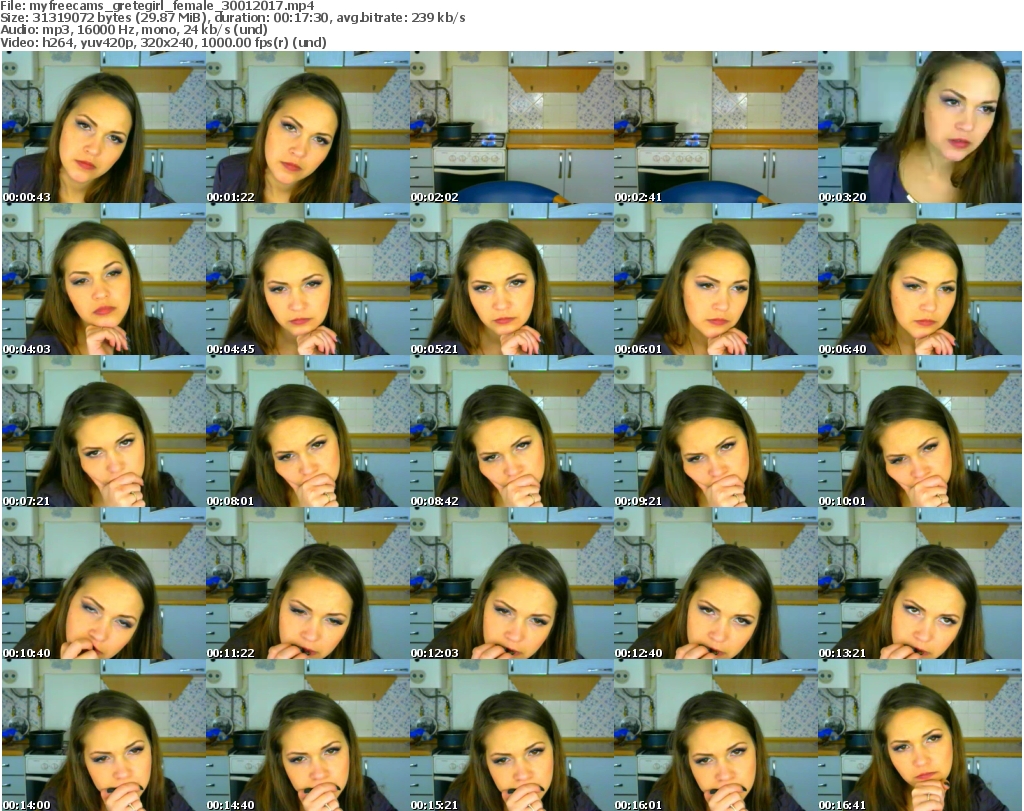Open the frame stamped 00:05:21
The height and width of the screenshot is (811, 1024).
511,279
